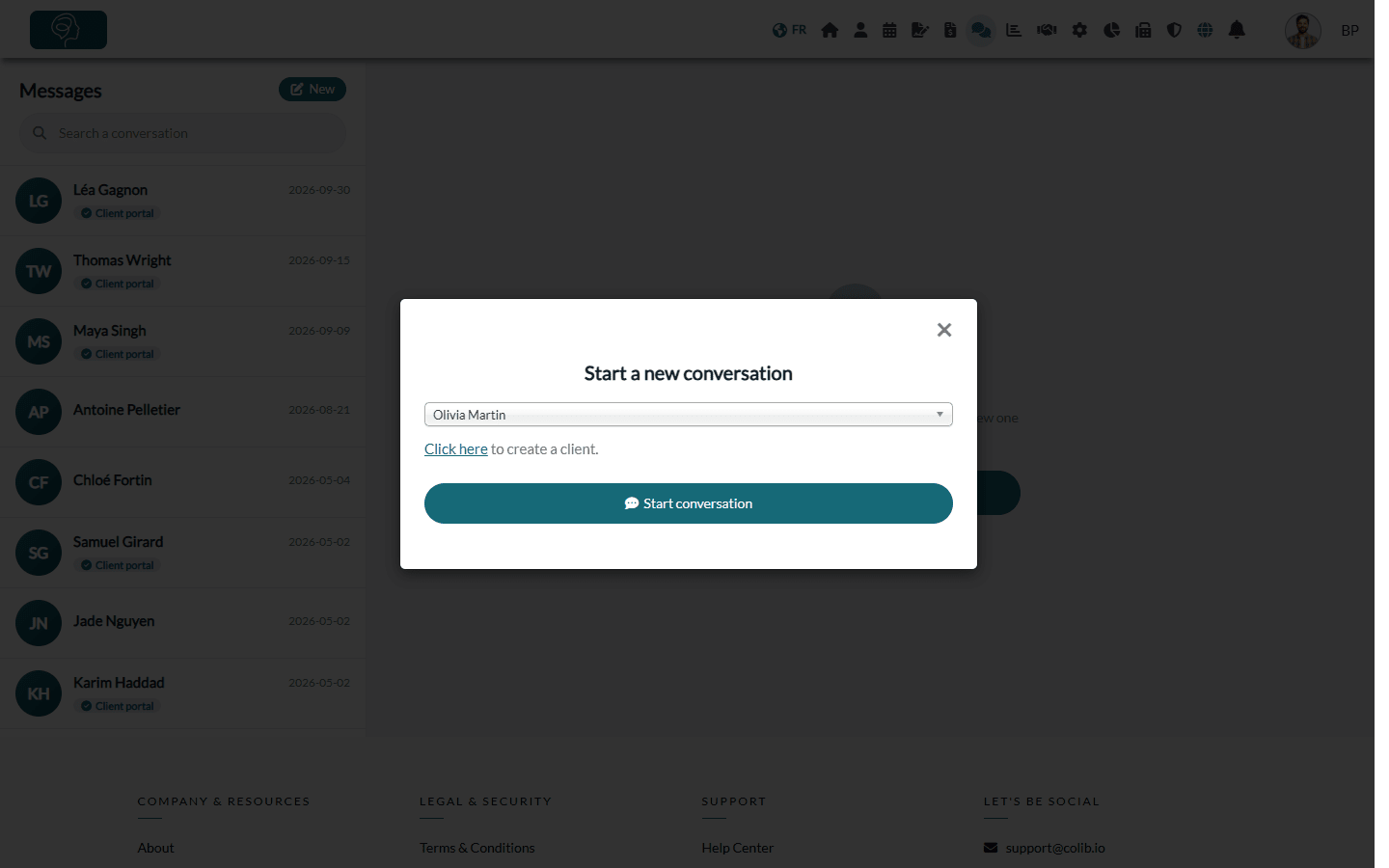
Task: Open Jade Nguyen conversation
Action: tap(182, 623)
